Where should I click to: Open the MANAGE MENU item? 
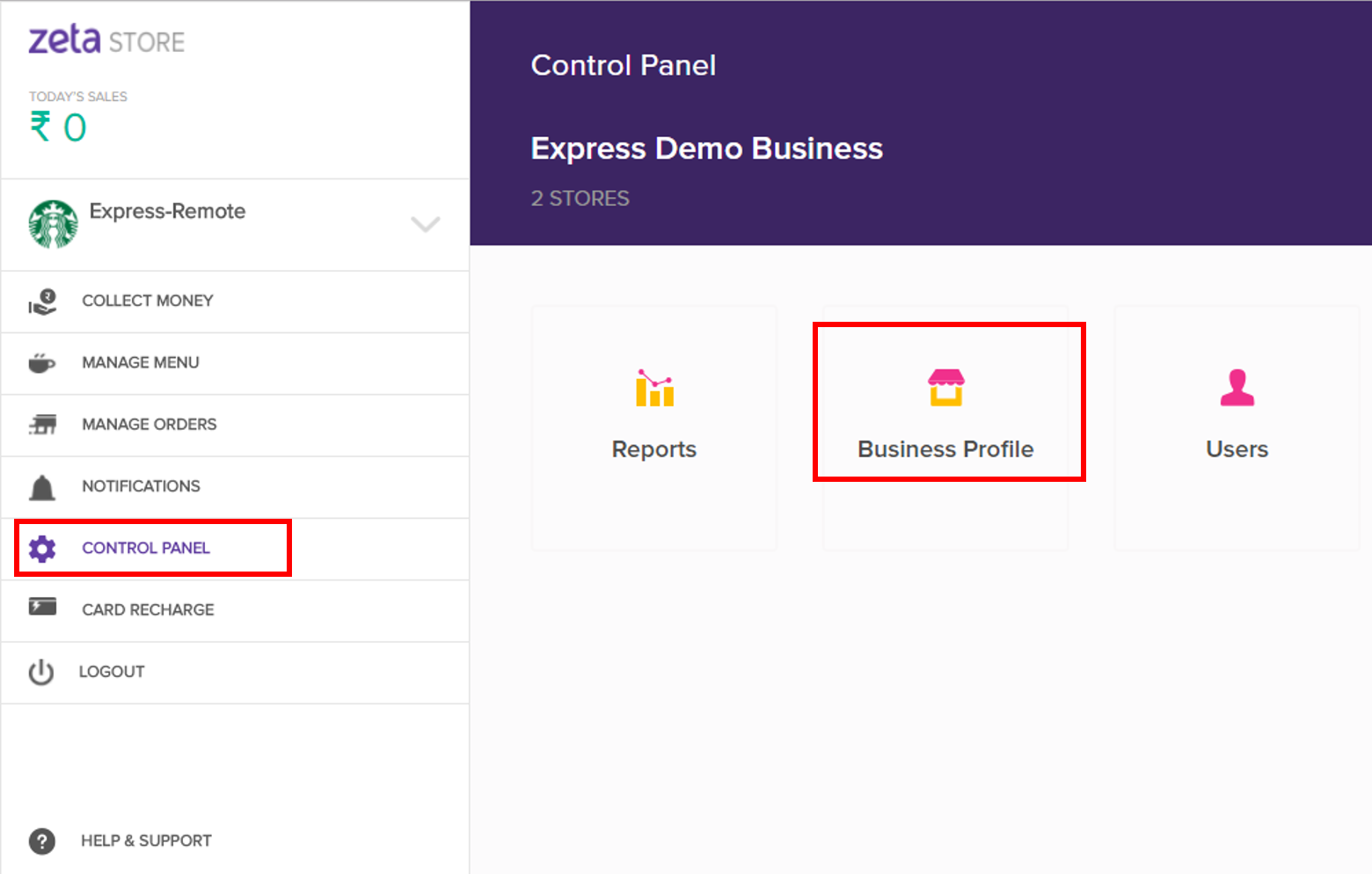pos(141,362)
